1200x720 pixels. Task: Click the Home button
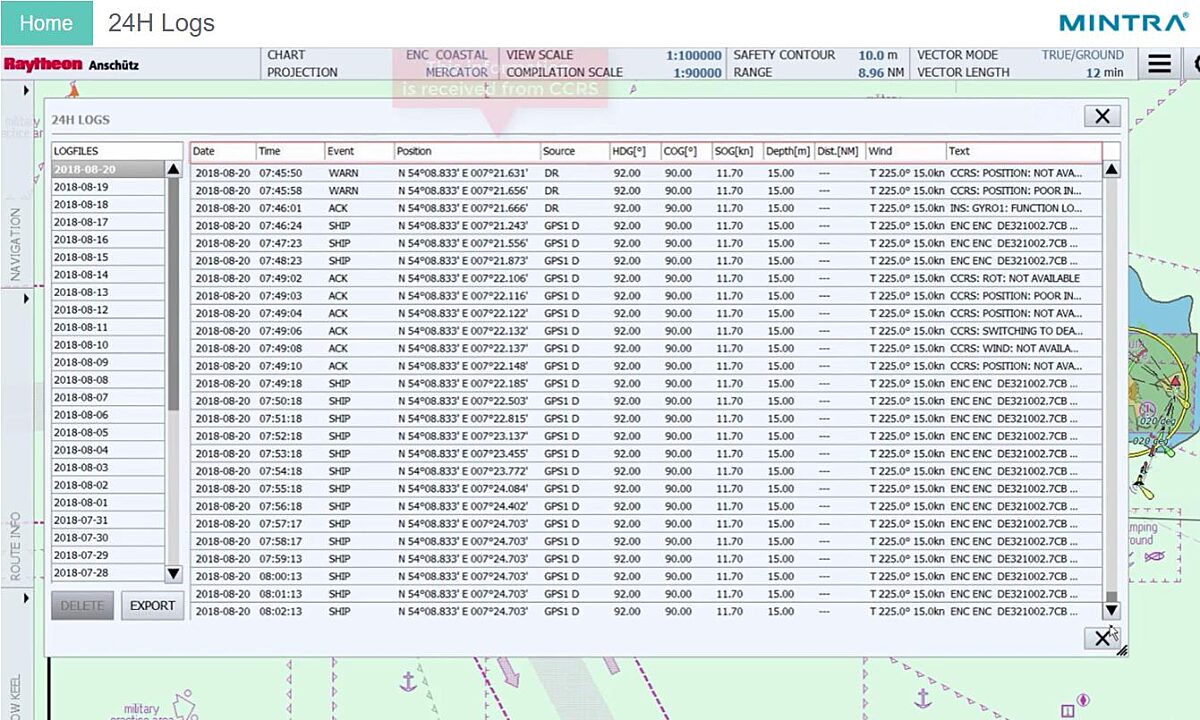pyautogui.click(x=46, y=23)
